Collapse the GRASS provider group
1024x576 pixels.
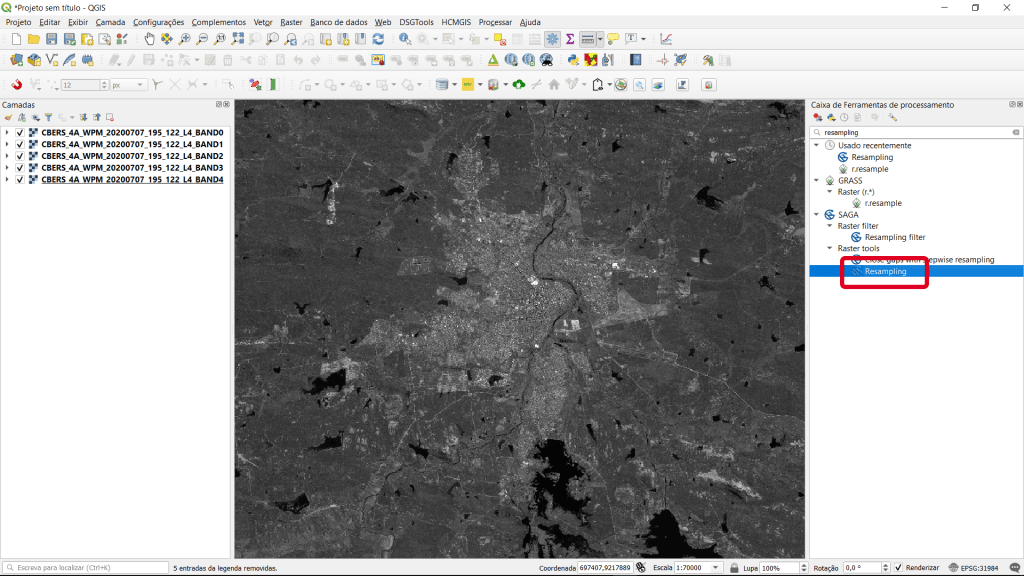click(816, 180)
